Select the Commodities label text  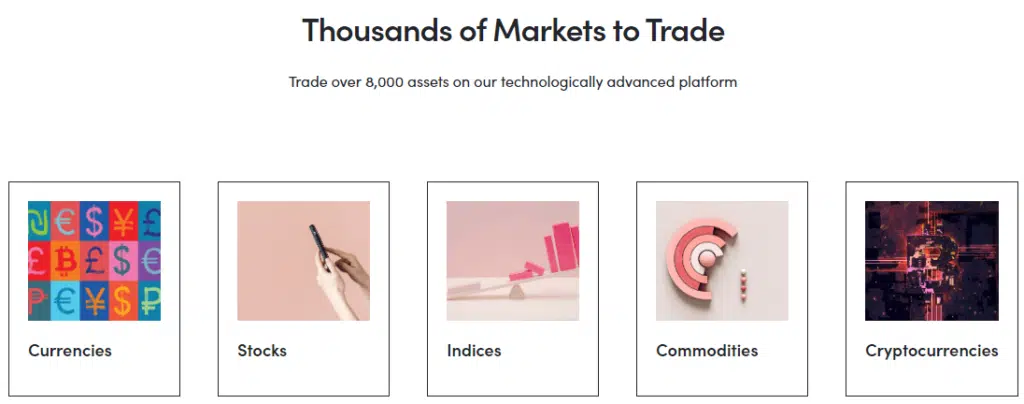click(707, 351)
